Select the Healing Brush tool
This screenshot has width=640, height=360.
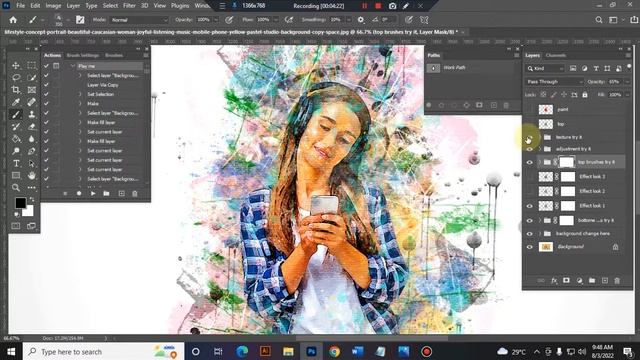coord(31,102)
